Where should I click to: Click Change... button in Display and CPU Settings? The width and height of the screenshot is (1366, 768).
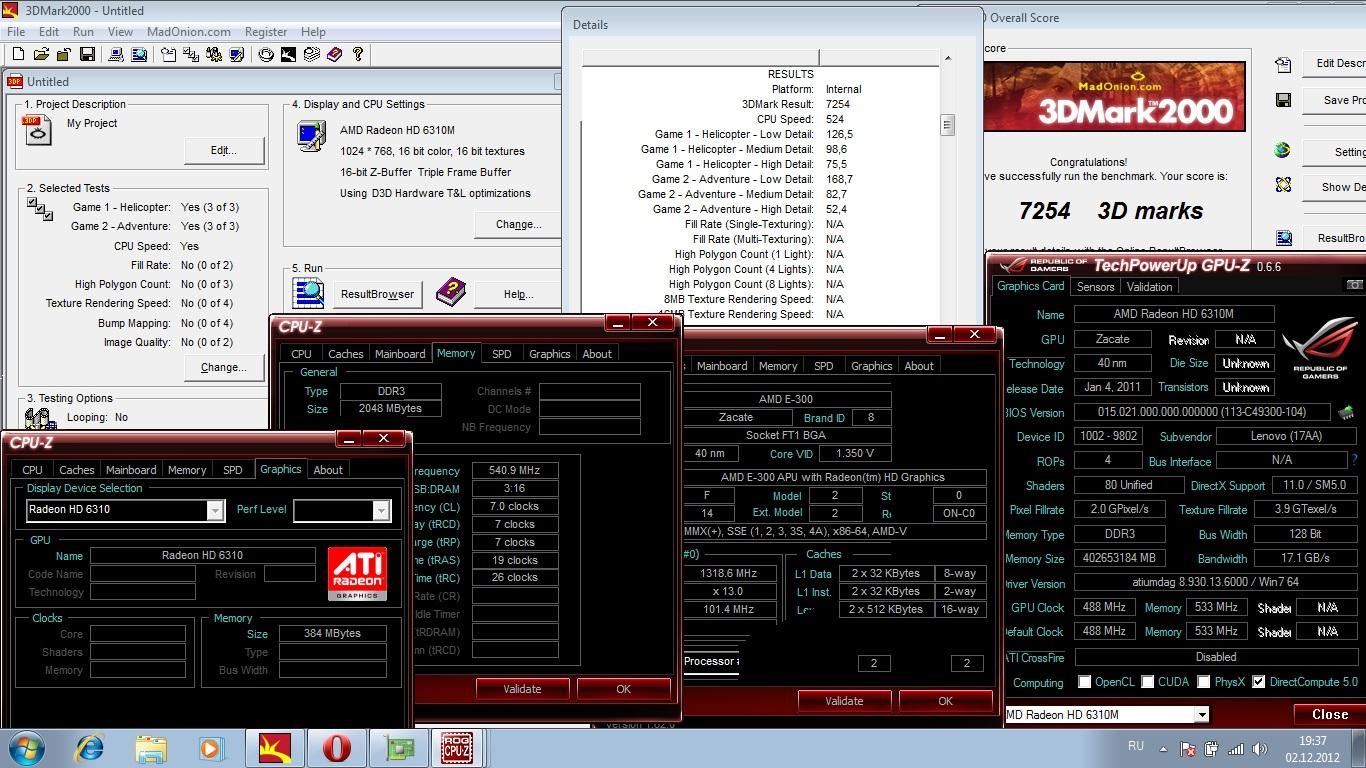coord(519,224)
